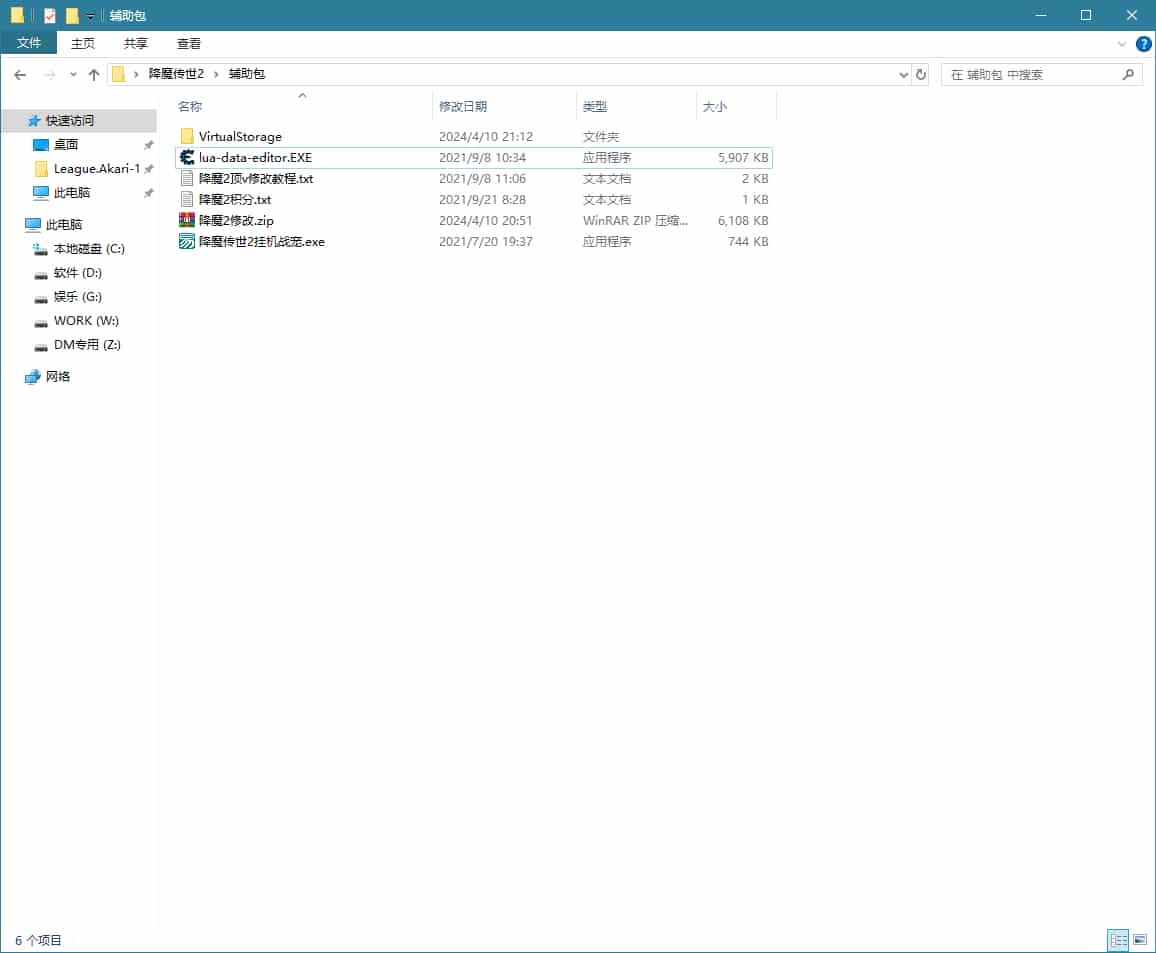The width and height of the screenshot is (1156, 953).
Task: Select the VirtualStorage folder icon
Action: pos(187,137)
